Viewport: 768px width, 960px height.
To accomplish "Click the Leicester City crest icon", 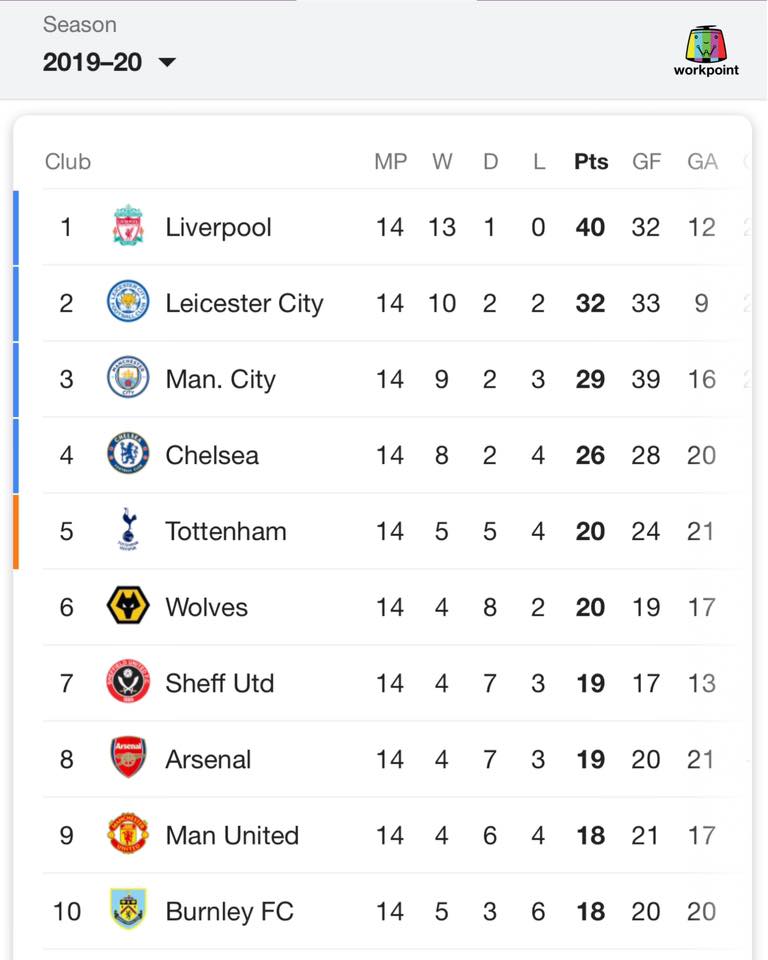I will pos(128,301).
